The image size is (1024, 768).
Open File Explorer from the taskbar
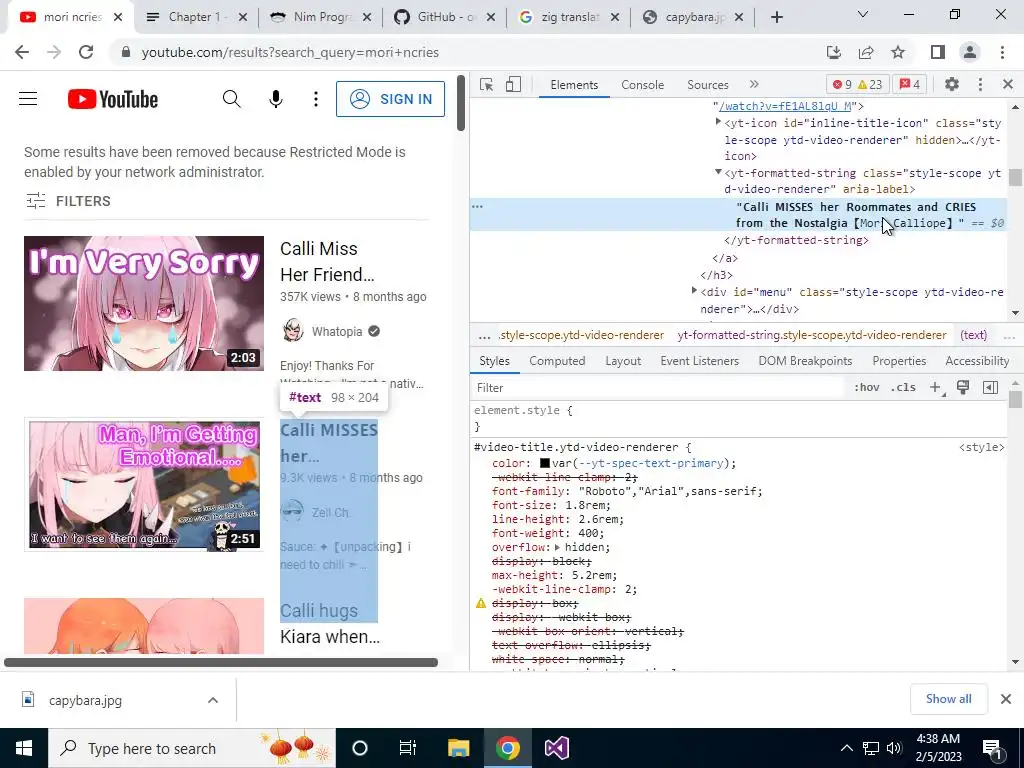pyautogui.click(x=458, y=748)
